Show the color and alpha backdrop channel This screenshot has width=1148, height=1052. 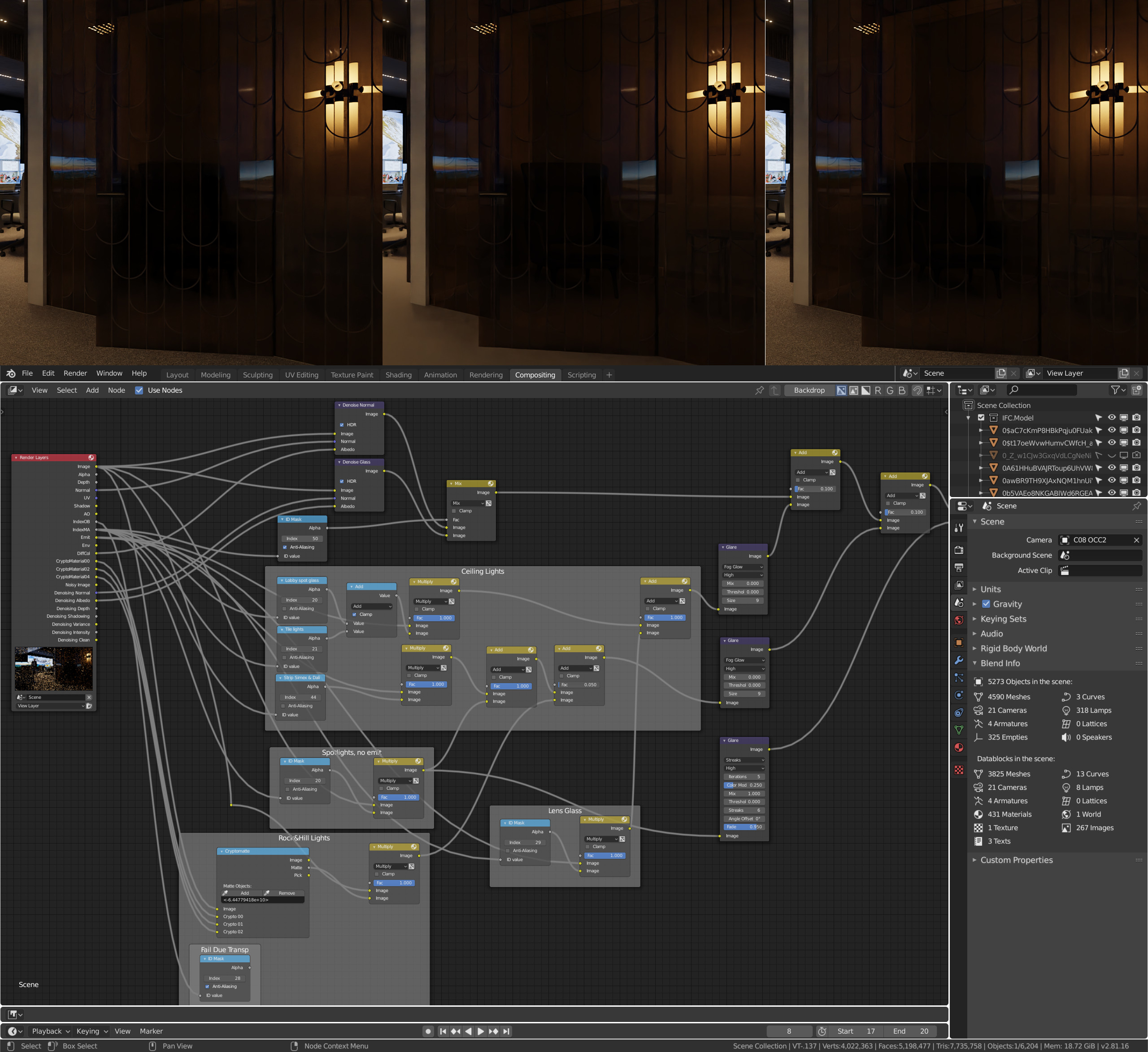click(841, 390)
